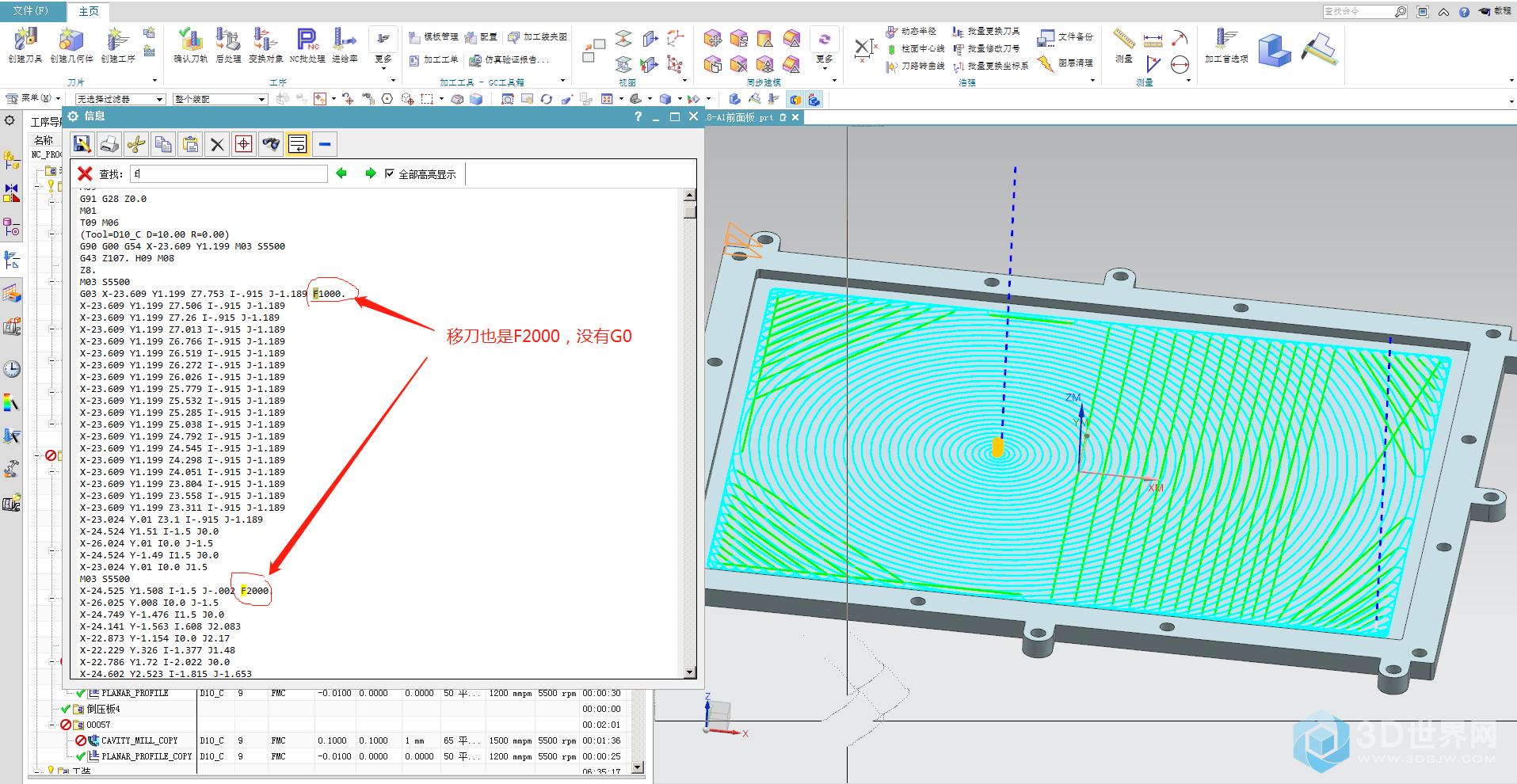
Task: Click the clock icon in left sidebar
Action: point(12,369)
